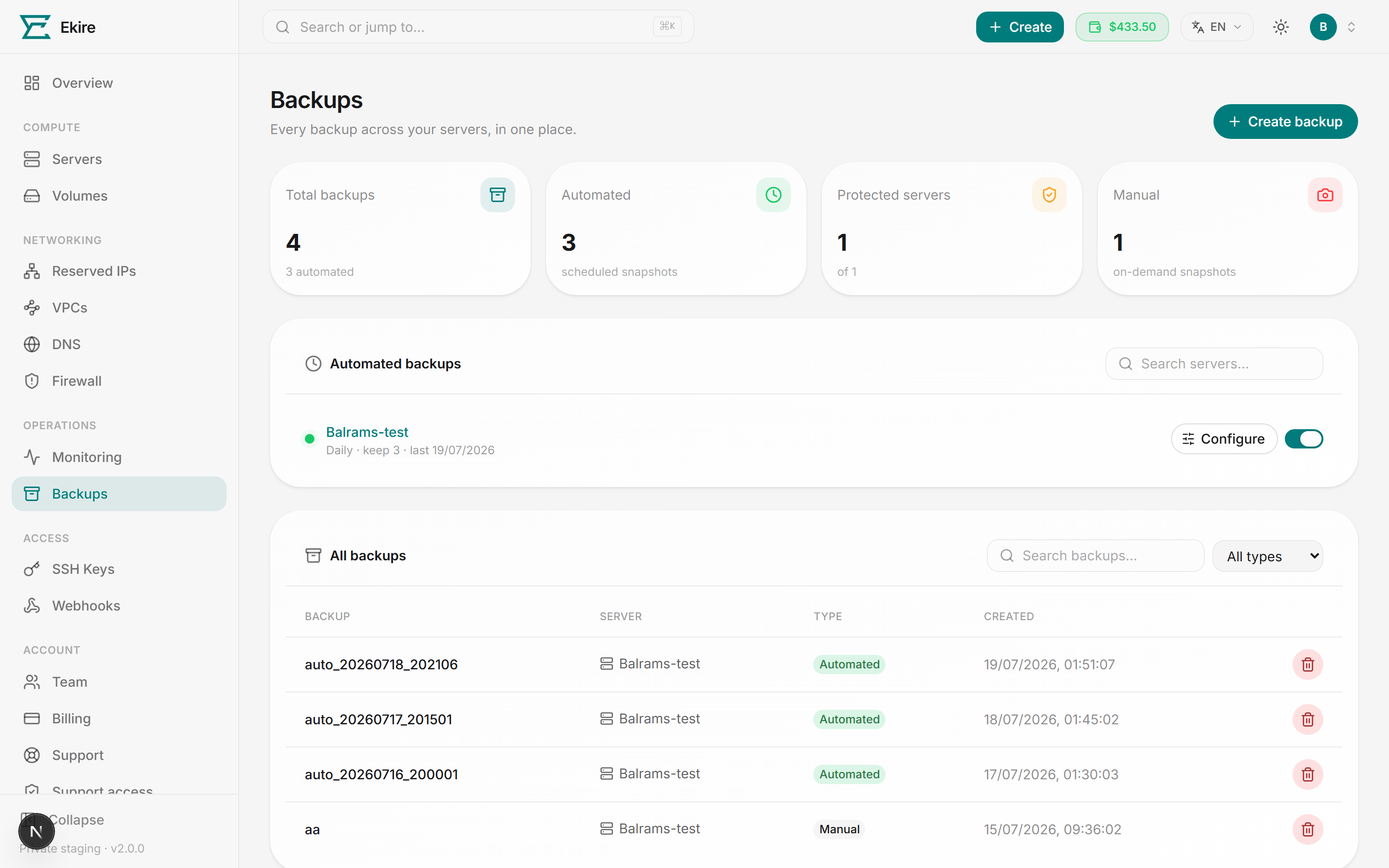The image size is (1389, 868).
Task: Click Create backup button
Action: [x=1285, y=122]
